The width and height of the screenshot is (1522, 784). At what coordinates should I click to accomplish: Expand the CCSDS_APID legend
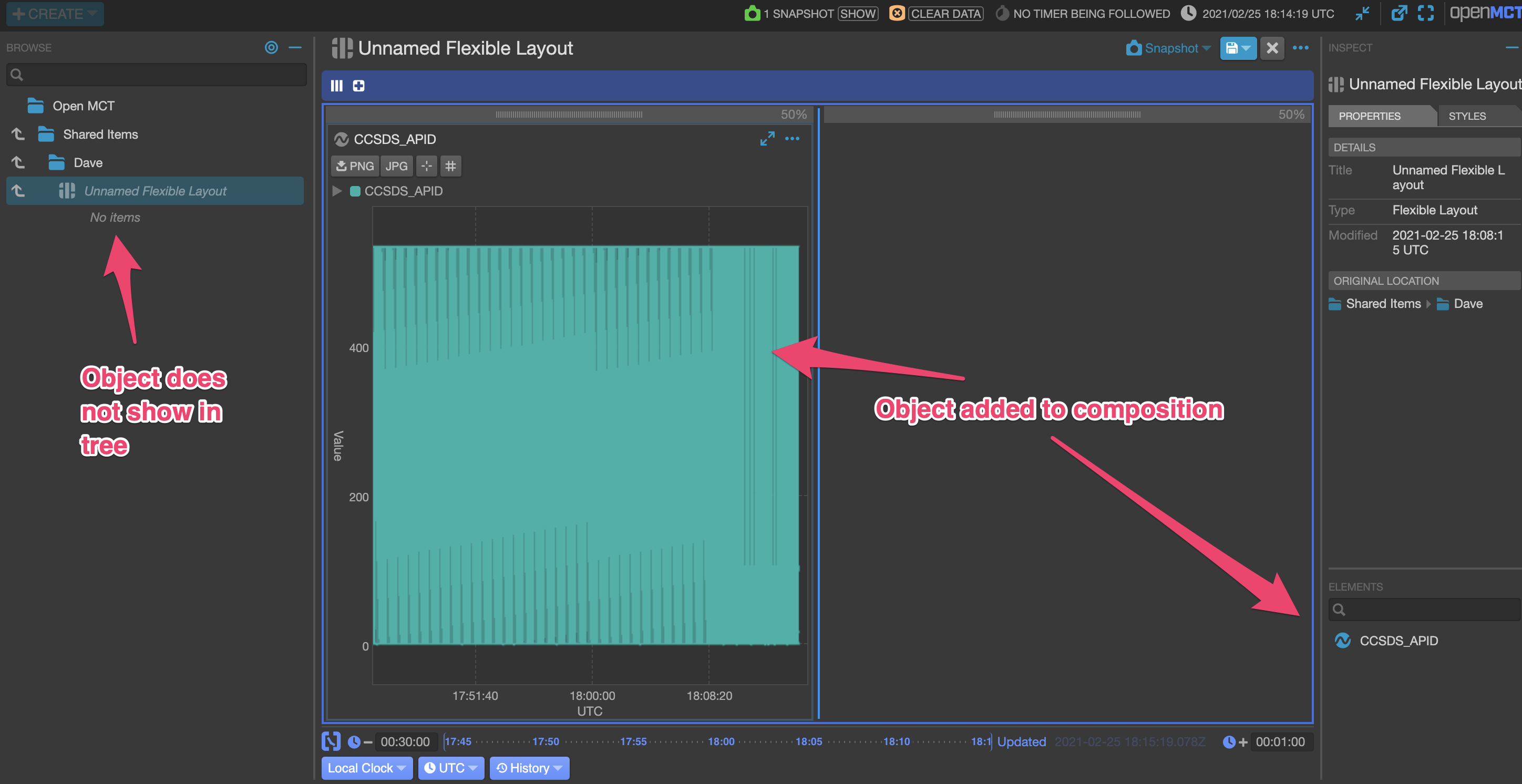point(337,191)
